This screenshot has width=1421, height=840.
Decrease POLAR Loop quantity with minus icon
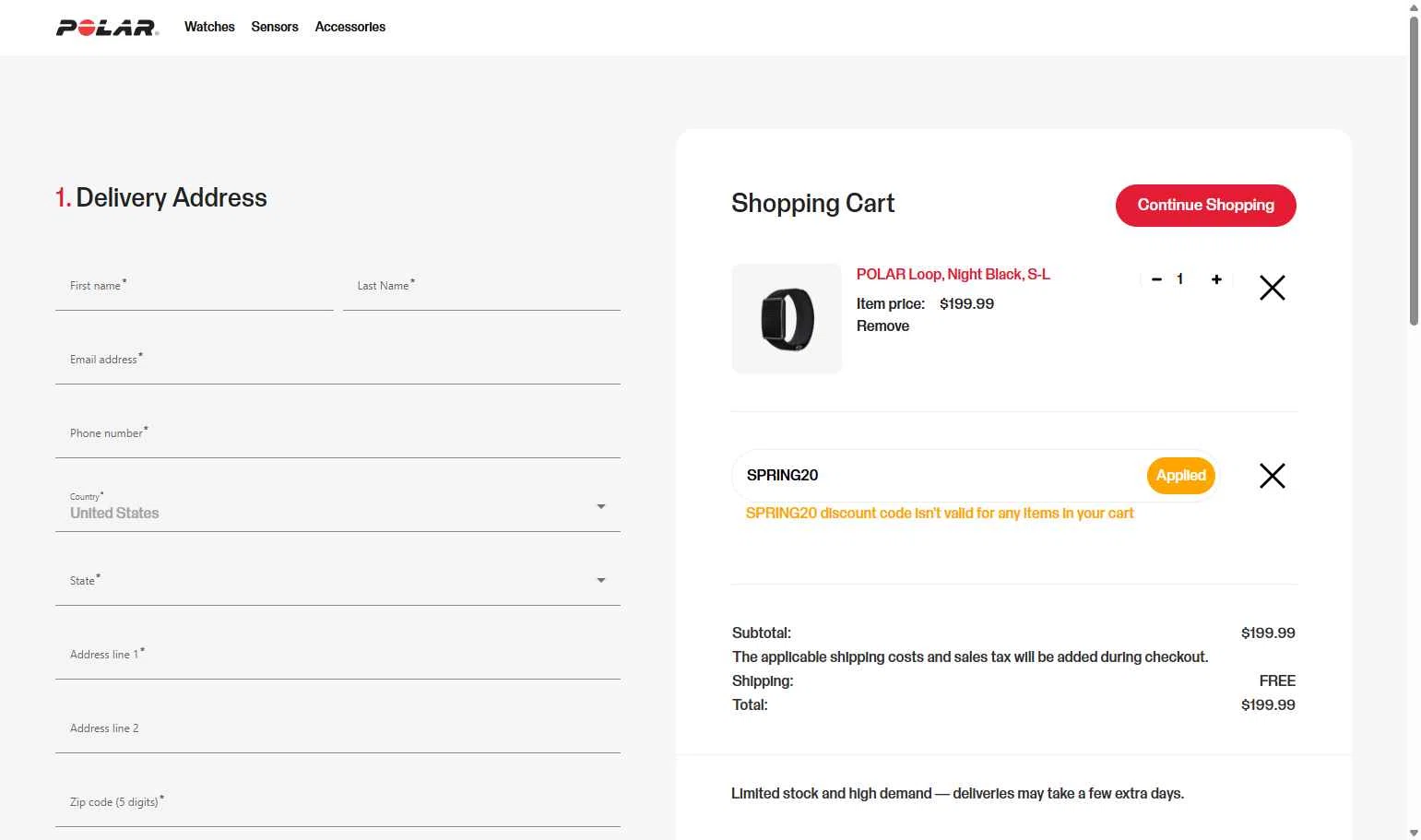coord(1156,279)
